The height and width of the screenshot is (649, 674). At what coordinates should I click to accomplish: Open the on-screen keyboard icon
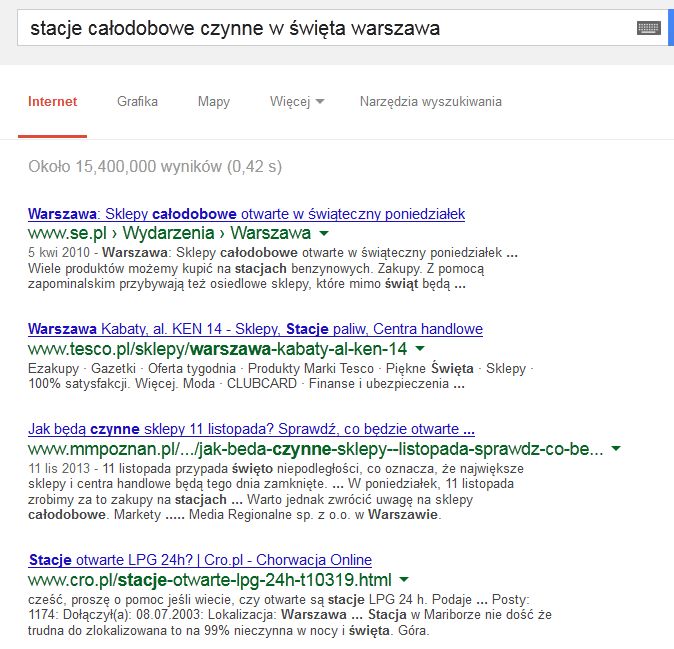(649, 28)
